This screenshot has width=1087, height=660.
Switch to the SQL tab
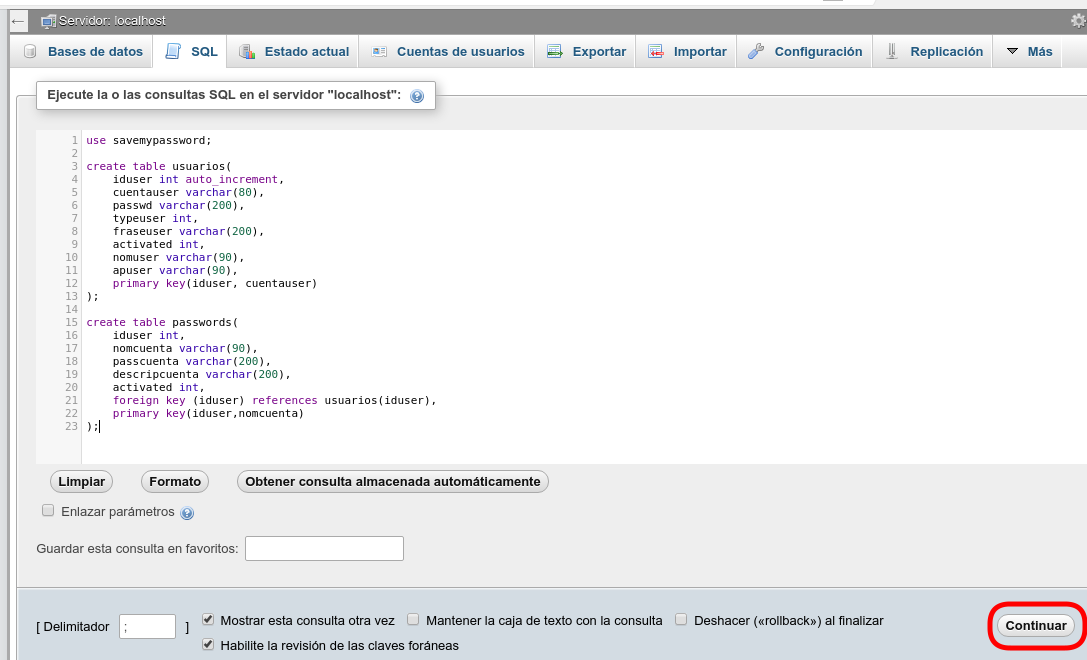pyautogui.click(x=191, y=51)
